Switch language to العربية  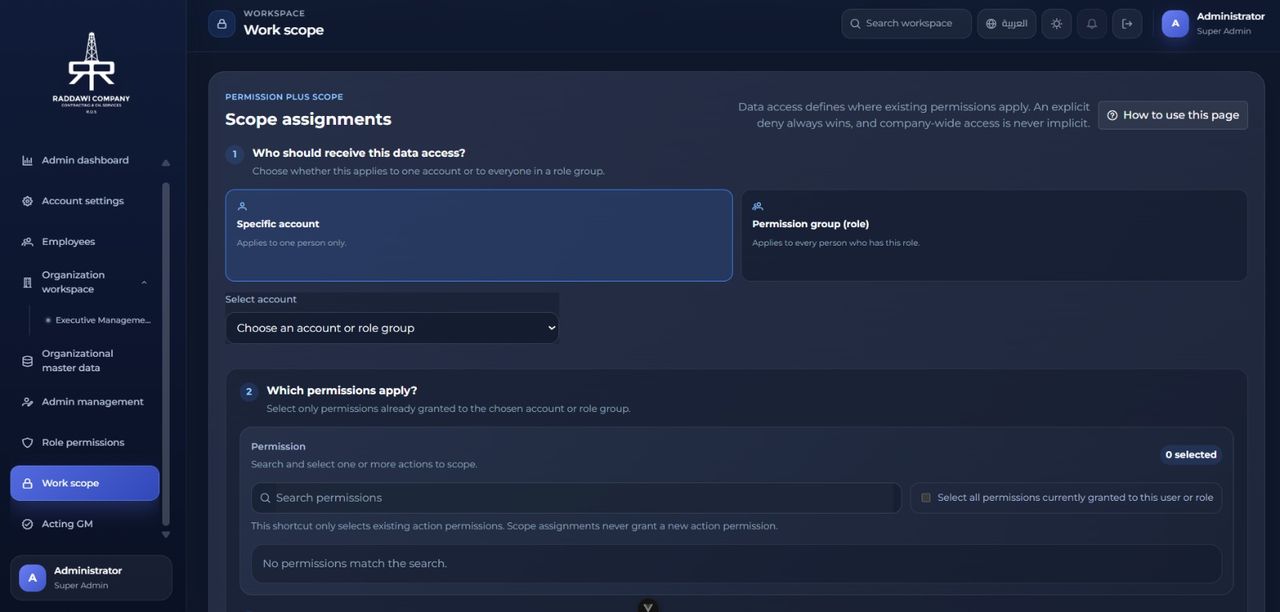1006,24
